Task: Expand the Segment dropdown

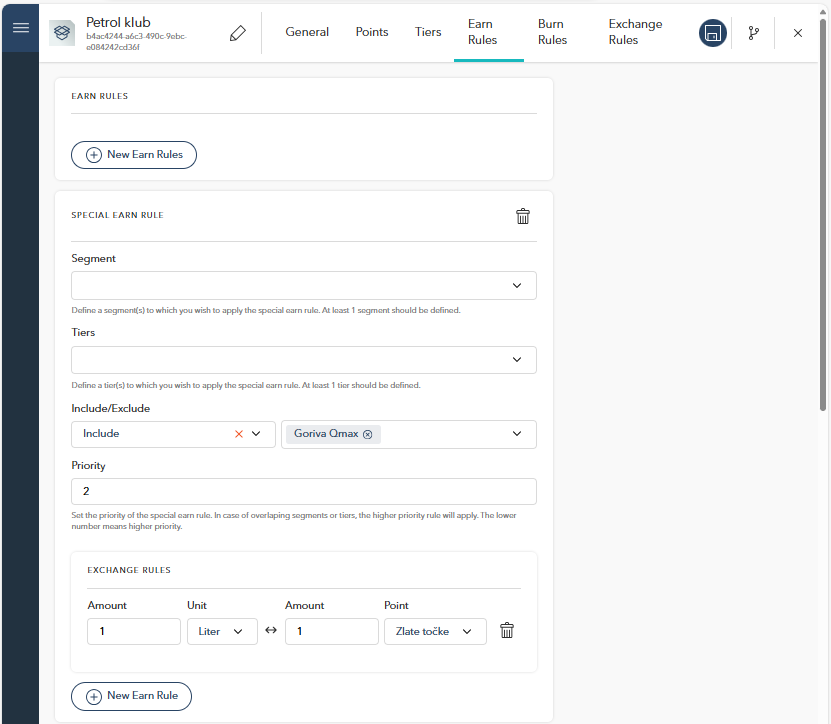Action: pos(304,286)
